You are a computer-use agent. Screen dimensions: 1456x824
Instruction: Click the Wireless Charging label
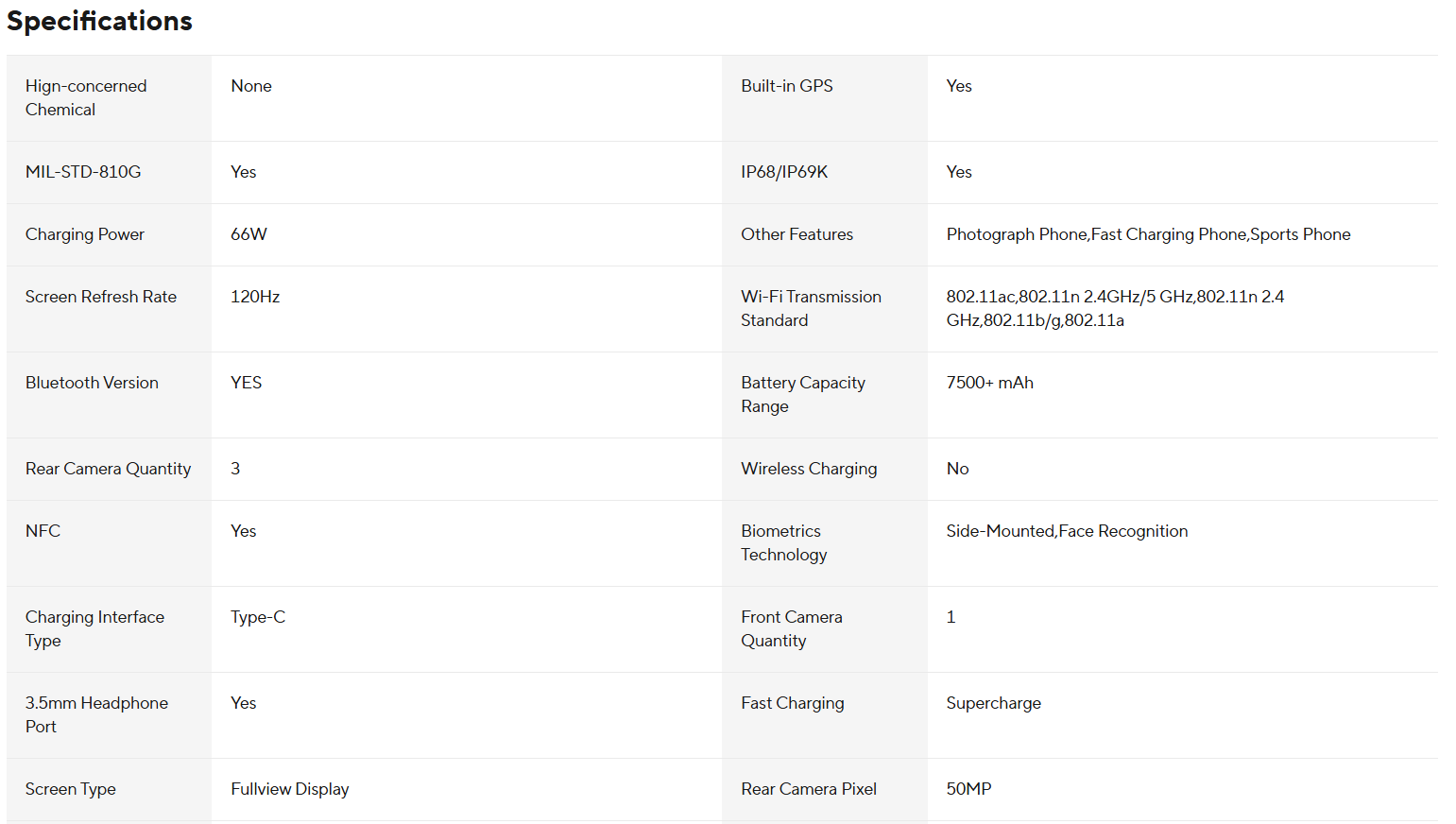tap(809, 469)
